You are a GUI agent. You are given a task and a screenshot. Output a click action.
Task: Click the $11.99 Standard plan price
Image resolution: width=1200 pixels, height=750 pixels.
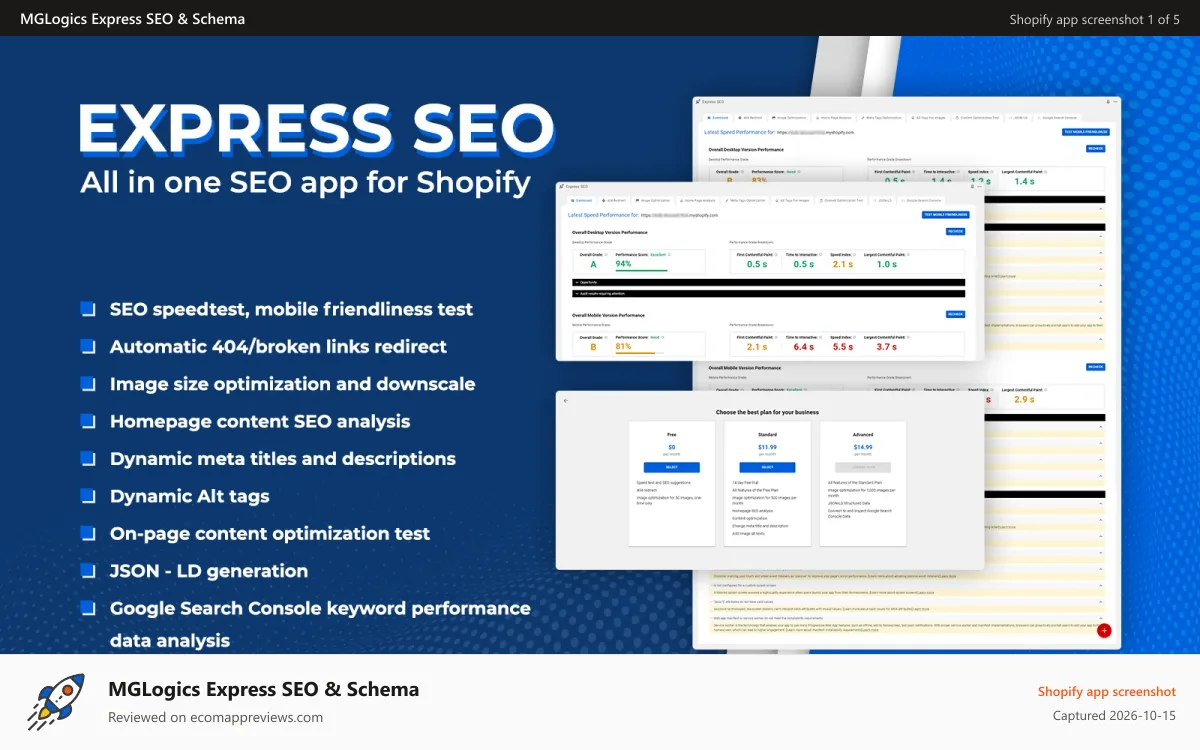pos(767,447)
